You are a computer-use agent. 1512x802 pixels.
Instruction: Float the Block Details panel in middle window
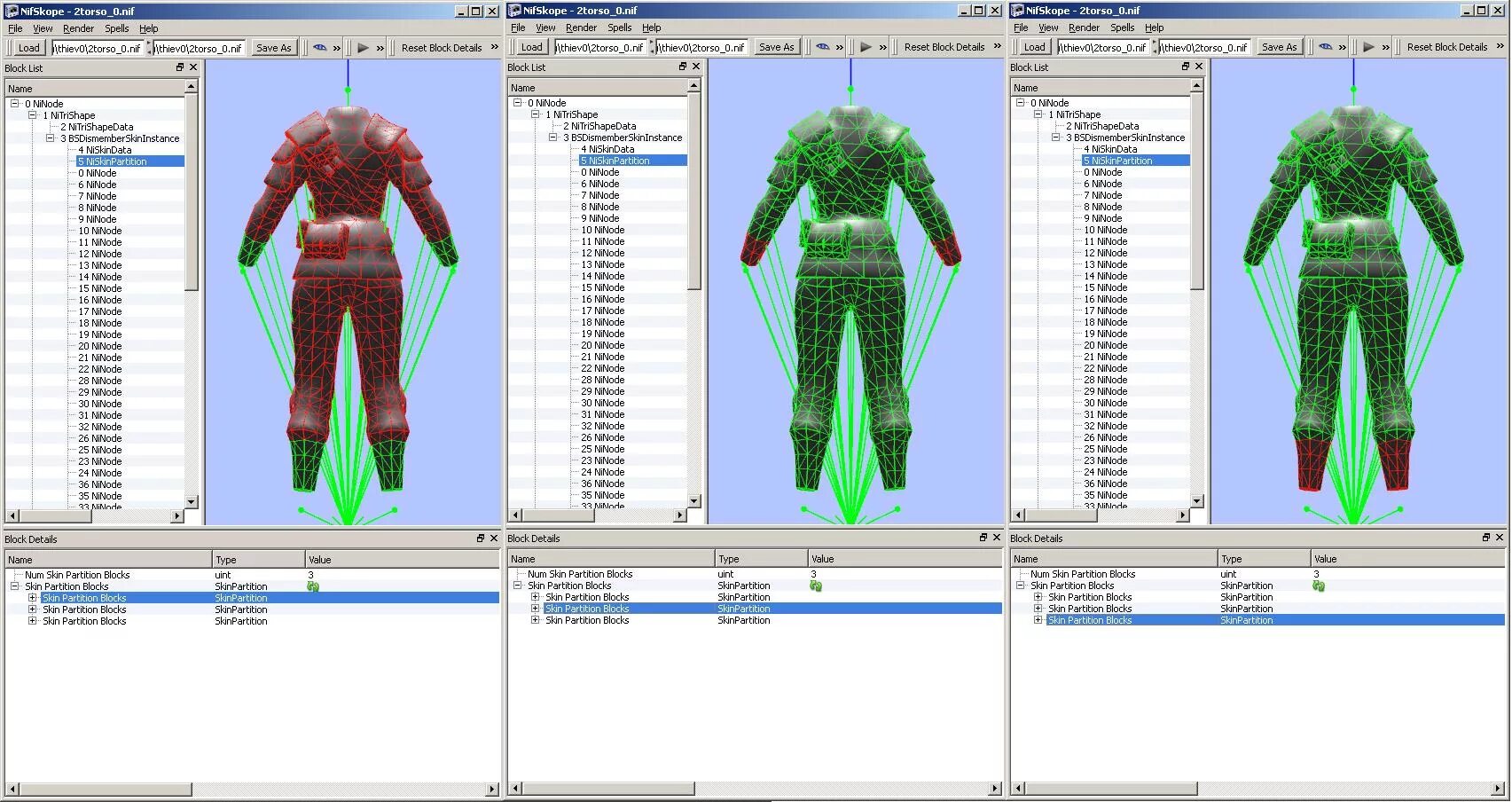coord(983,538)
